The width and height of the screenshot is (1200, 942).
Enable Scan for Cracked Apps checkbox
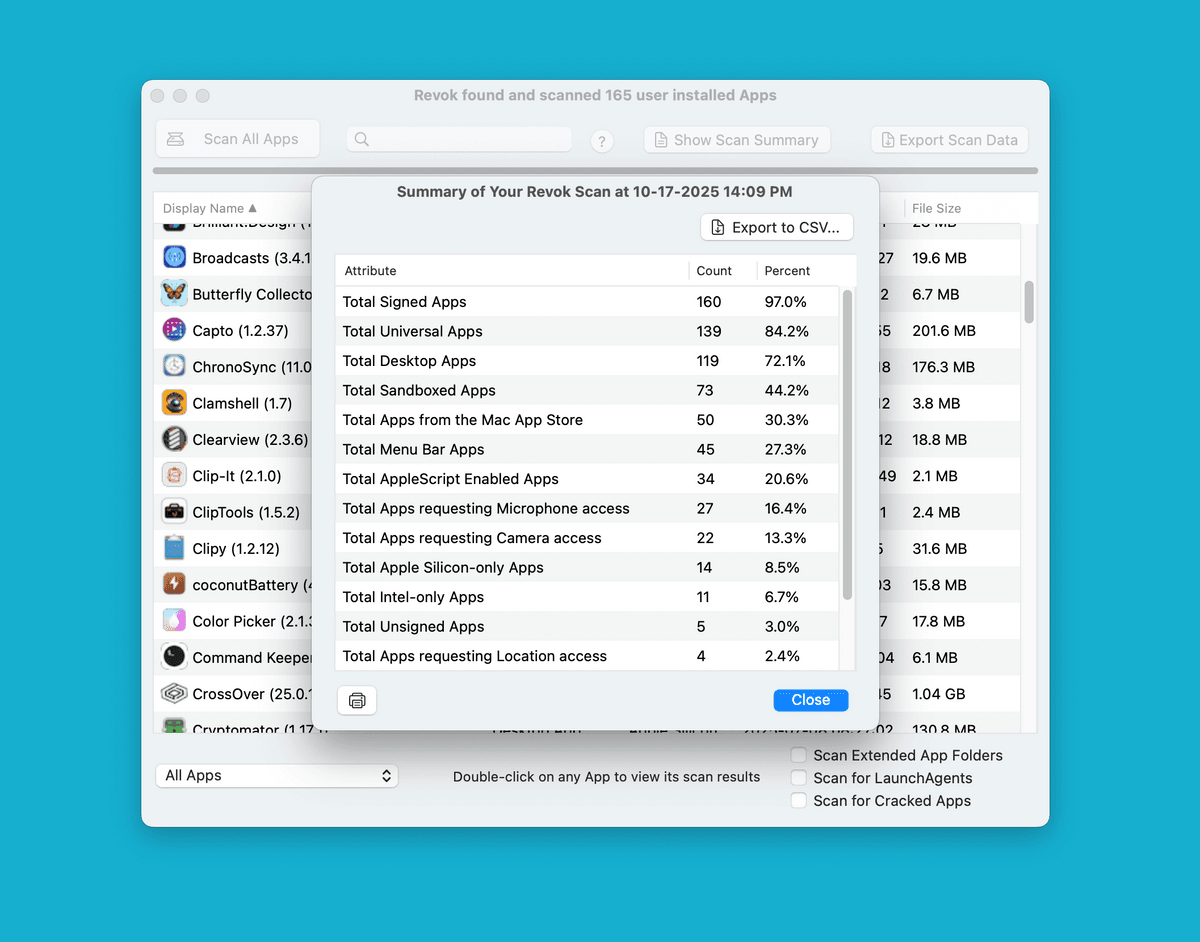[x=799, y=800]
